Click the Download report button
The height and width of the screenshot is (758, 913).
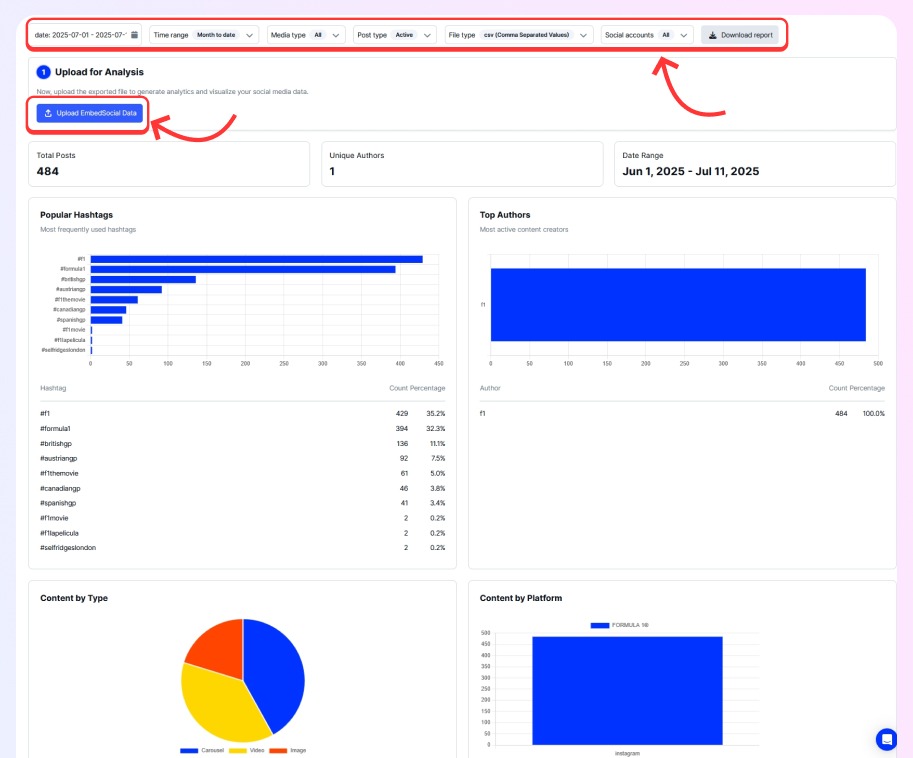pos(739,35)
